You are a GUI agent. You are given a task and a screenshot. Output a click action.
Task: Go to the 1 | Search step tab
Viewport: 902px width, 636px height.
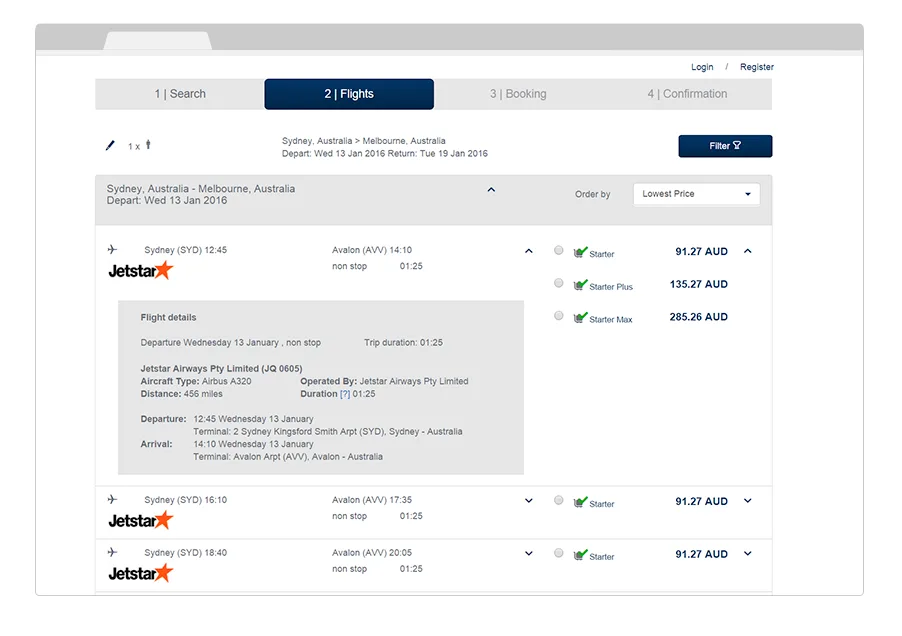[x=179, y=94]
